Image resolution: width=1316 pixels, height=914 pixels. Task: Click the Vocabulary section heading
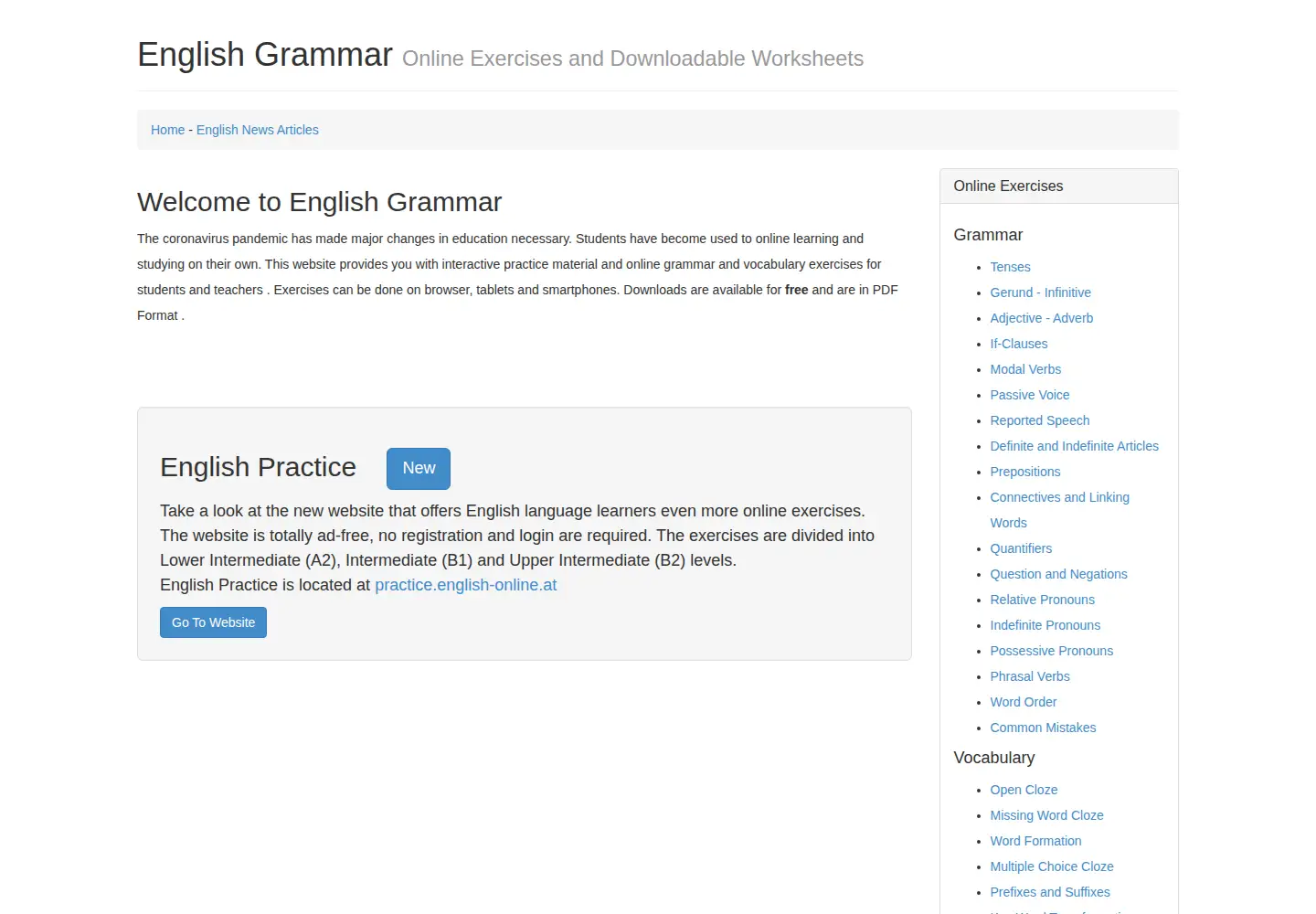coord(993,758)
